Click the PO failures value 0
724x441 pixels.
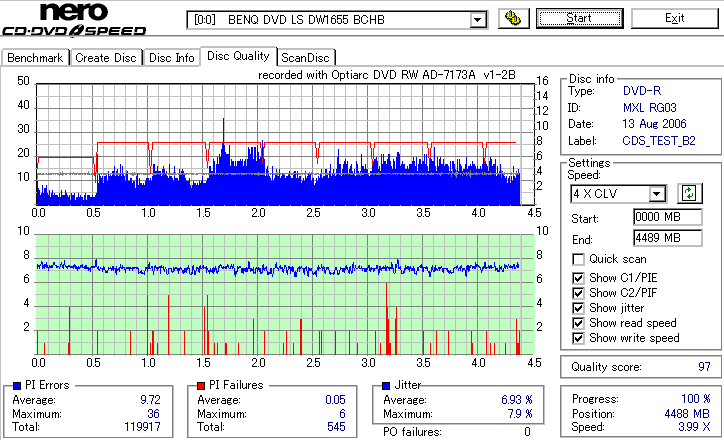click(527, 432)
